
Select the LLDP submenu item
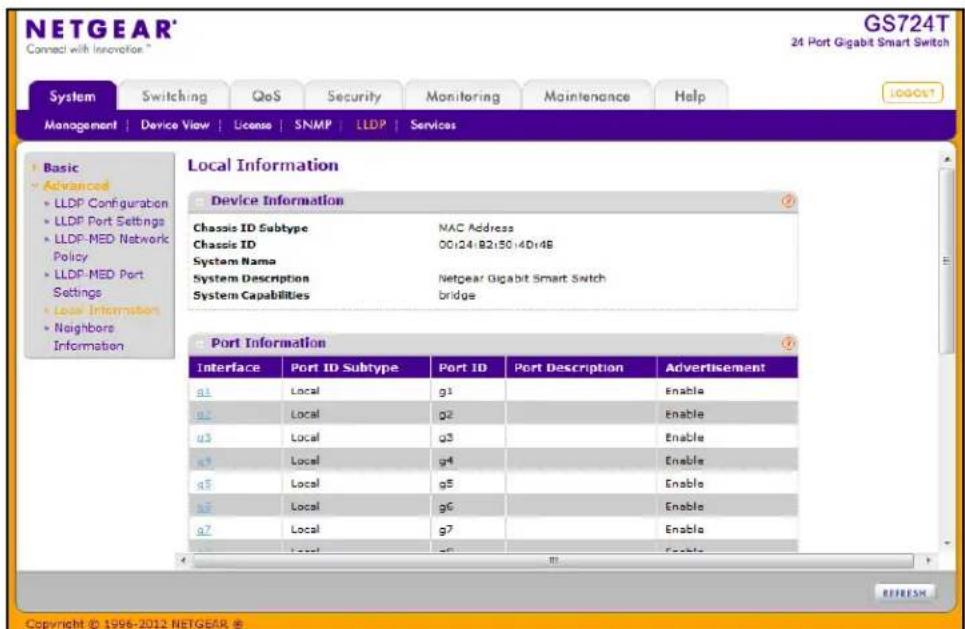[371, 125]
